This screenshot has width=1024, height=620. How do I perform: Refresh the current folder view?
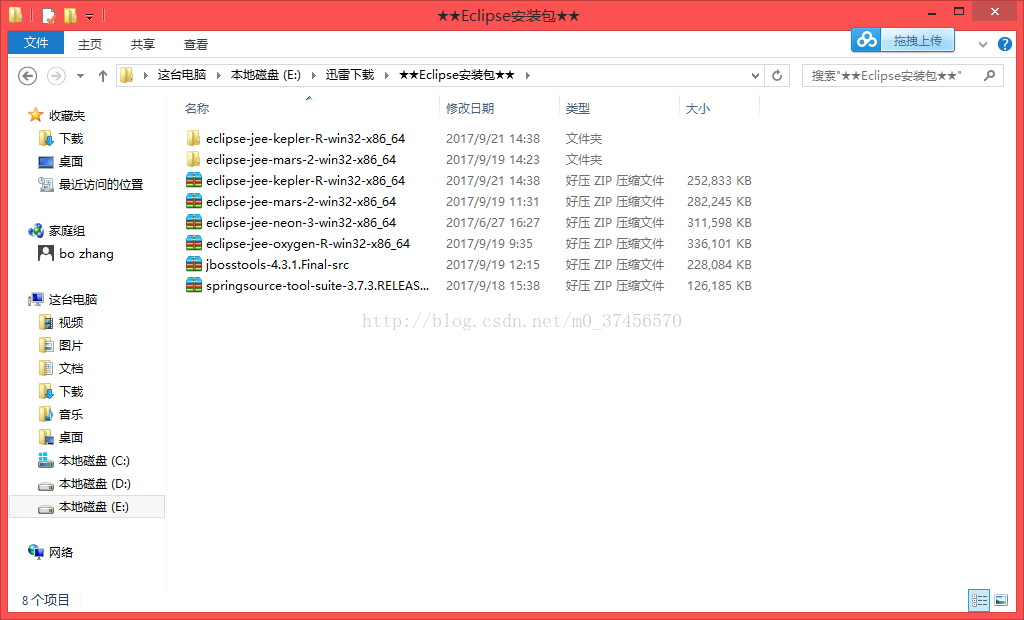click(777, 76)
